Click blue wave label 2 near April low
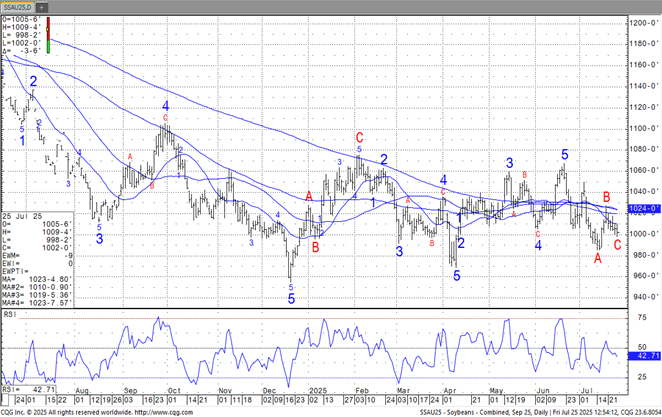The width and height of the screenshot is (662, 417). click(x=461, y=243)
